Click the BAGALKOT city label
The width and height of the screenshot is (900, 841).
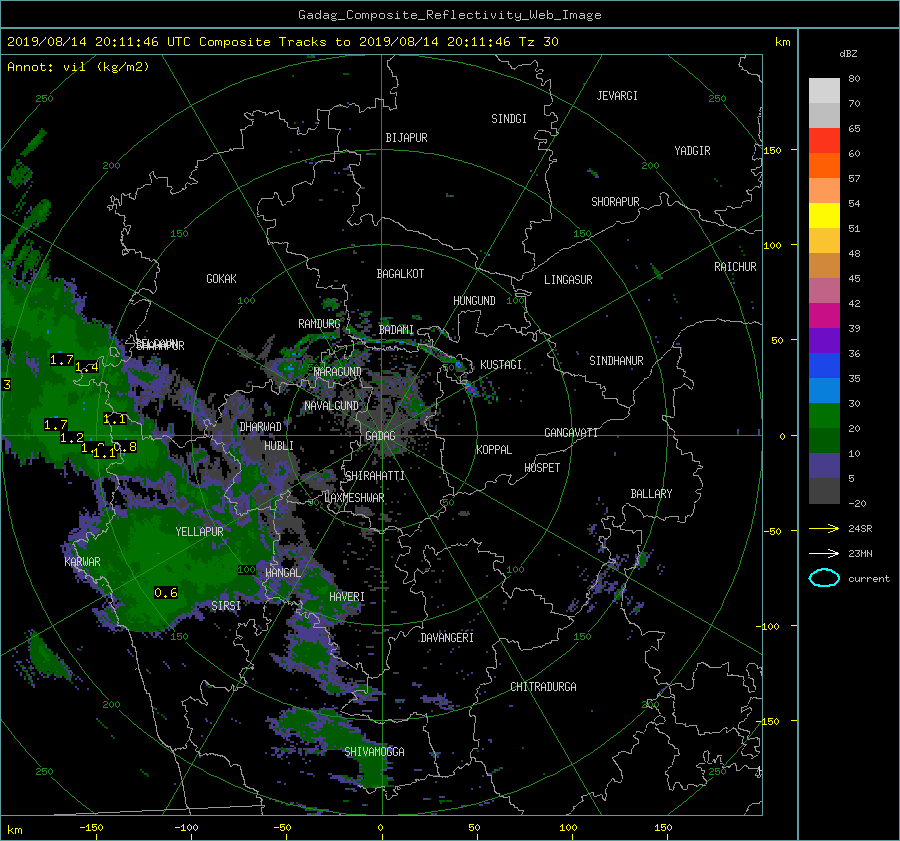click(x=400, y=274)
